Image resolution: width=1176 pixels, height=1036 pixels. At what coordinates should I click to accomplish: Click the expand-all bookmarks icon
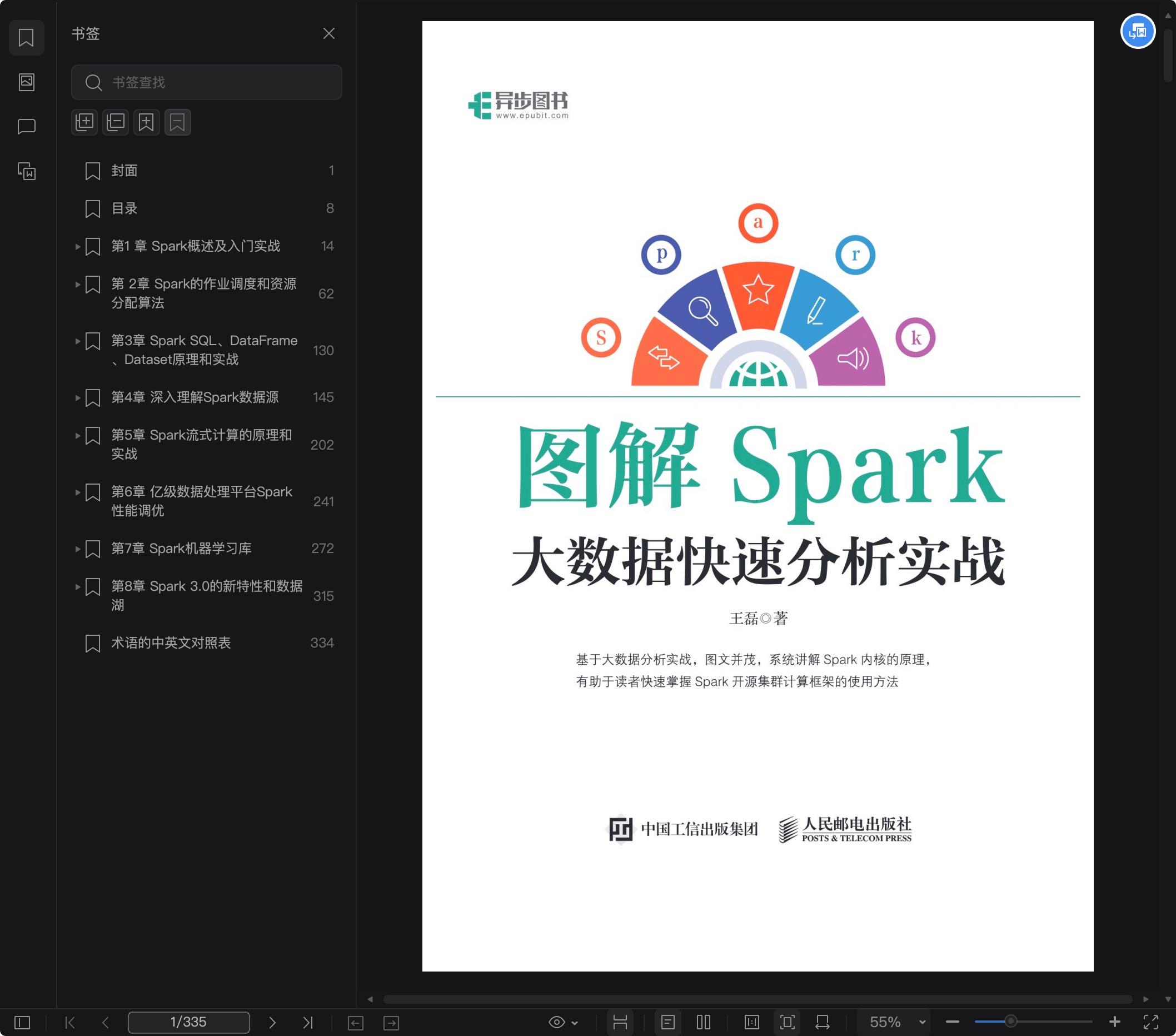(x=84, y=122)
